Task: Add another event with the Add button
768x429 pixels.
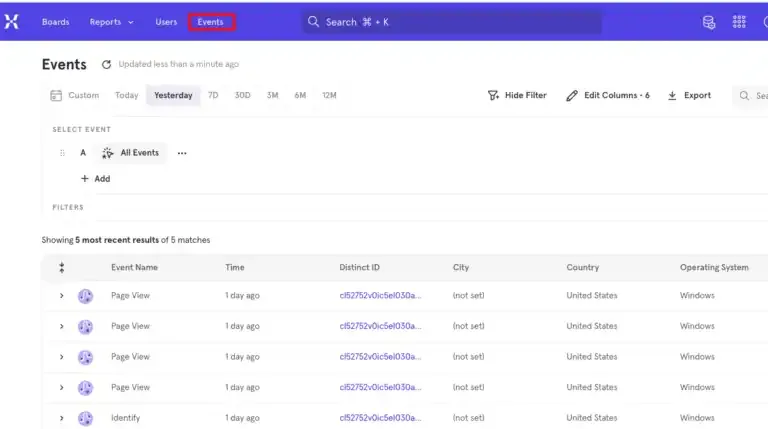Action: (96, 179)
